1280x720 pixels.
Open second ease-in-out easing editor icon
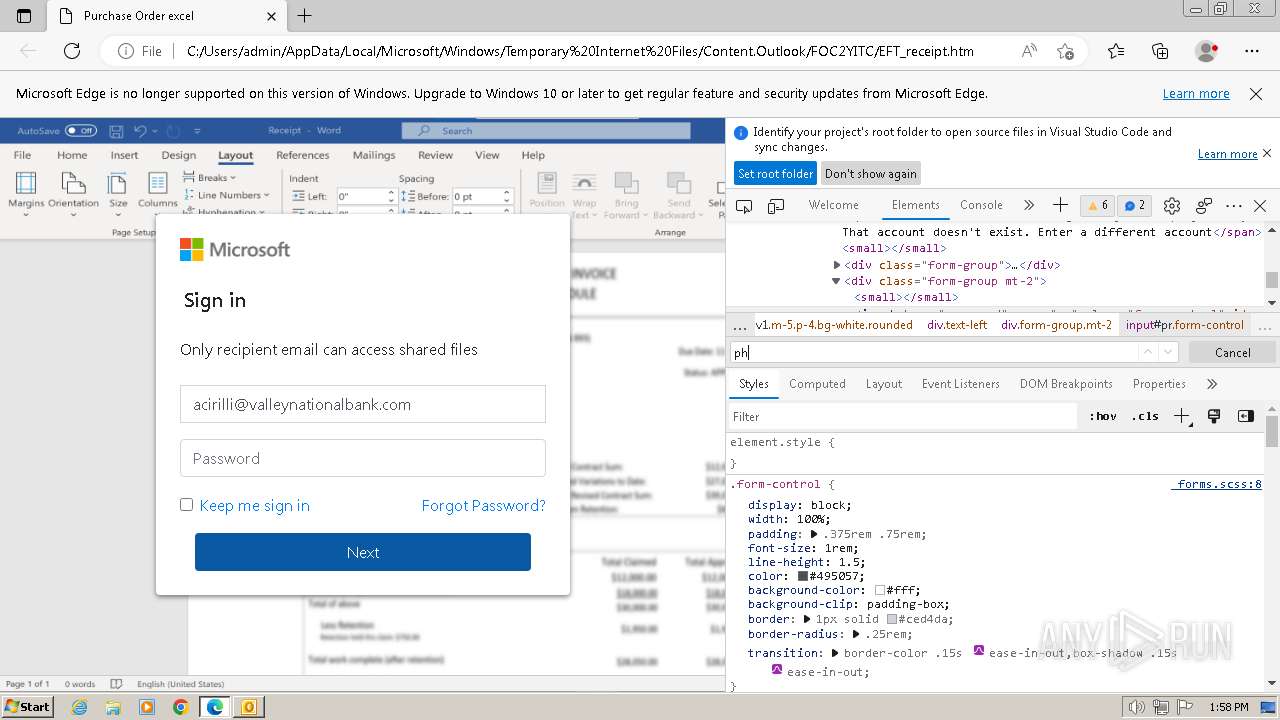pos(777,670)
